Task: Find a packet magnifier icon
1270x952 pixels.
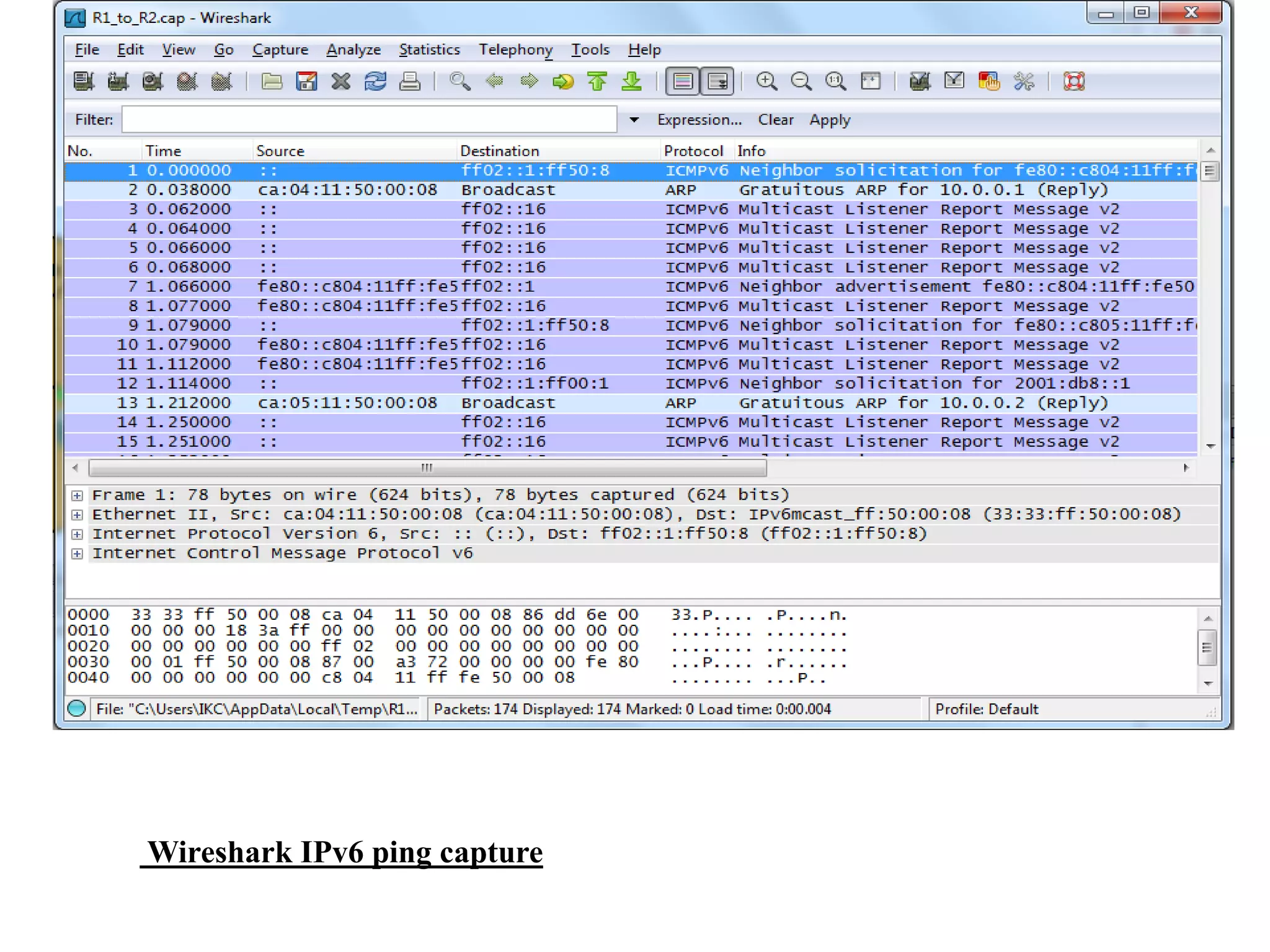Action: (460, 81)
